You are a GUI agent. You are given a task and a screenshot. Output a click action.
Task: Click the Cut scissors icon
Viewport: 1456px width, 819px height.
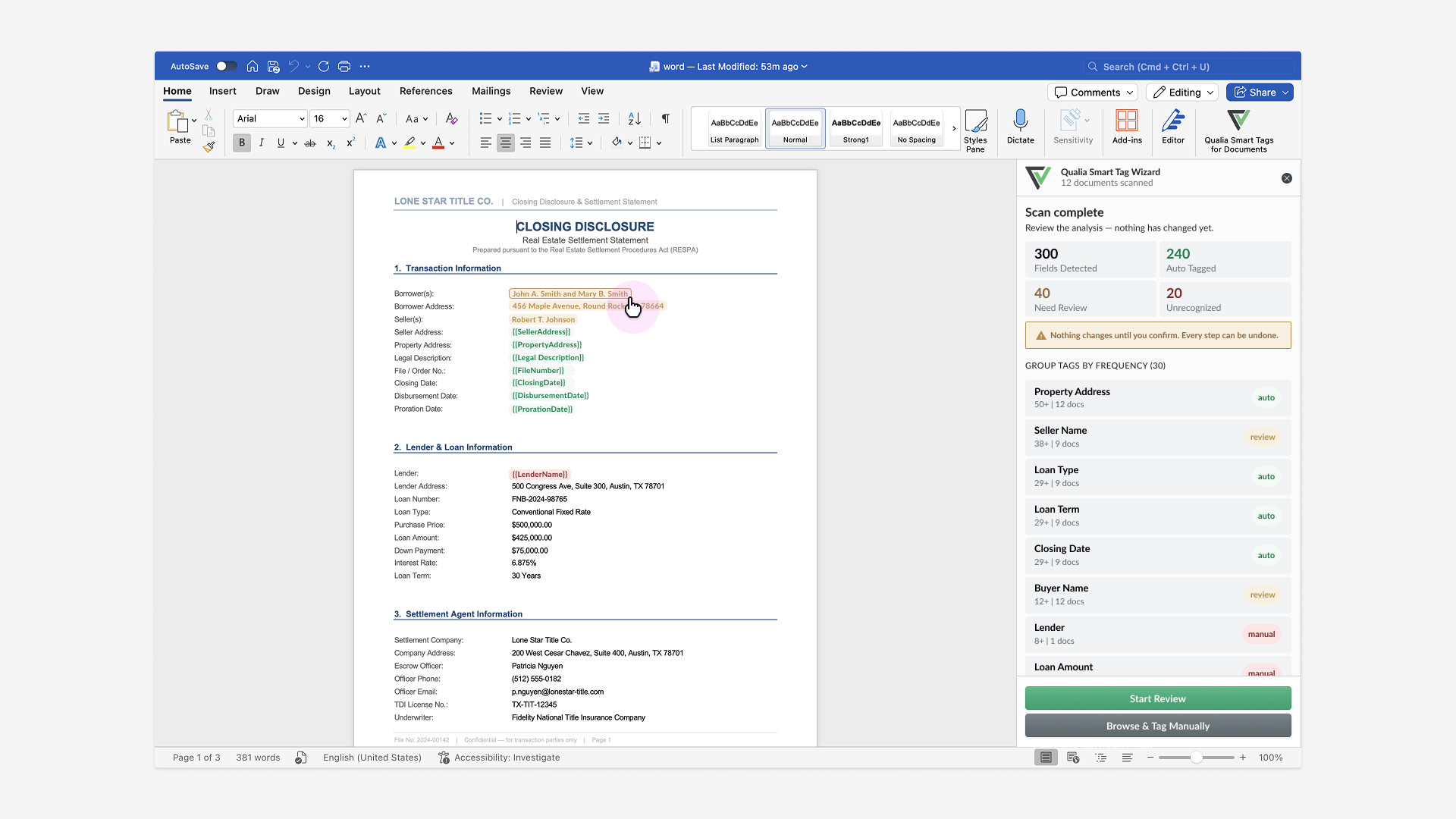[x=209, y=115]
